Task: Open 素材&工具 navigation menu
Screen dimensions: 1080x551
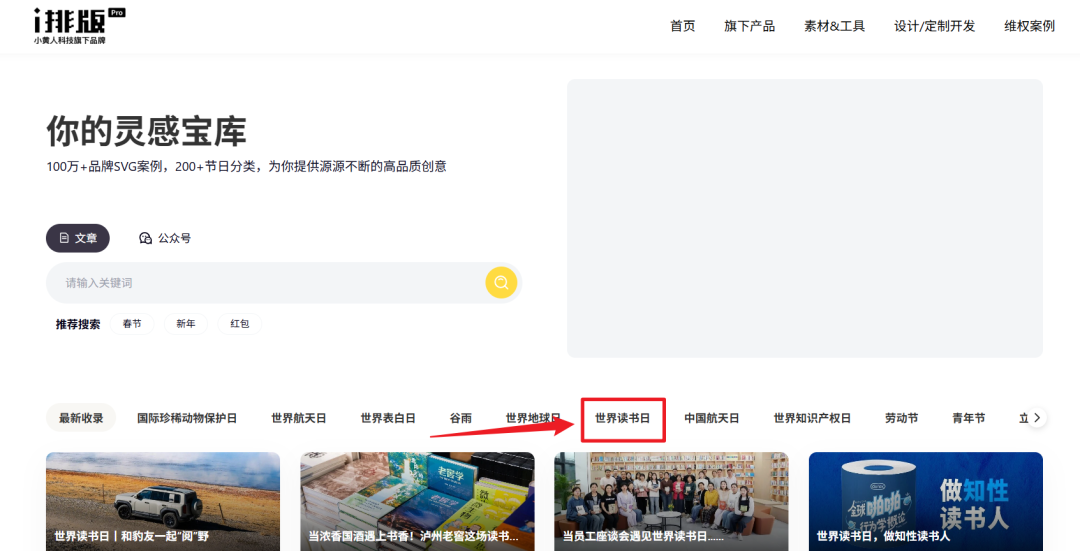Action: click(x=834, y=26)
